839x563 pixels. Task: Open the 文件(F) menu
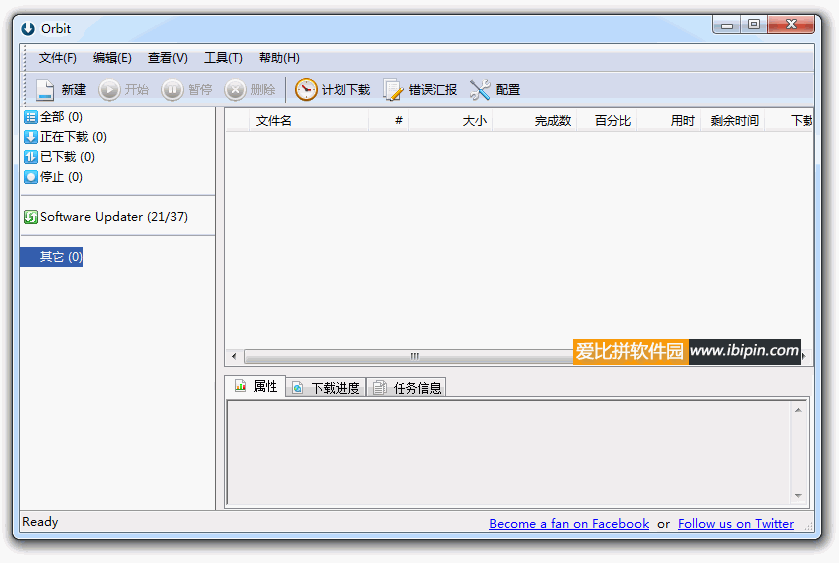(57, 58)
